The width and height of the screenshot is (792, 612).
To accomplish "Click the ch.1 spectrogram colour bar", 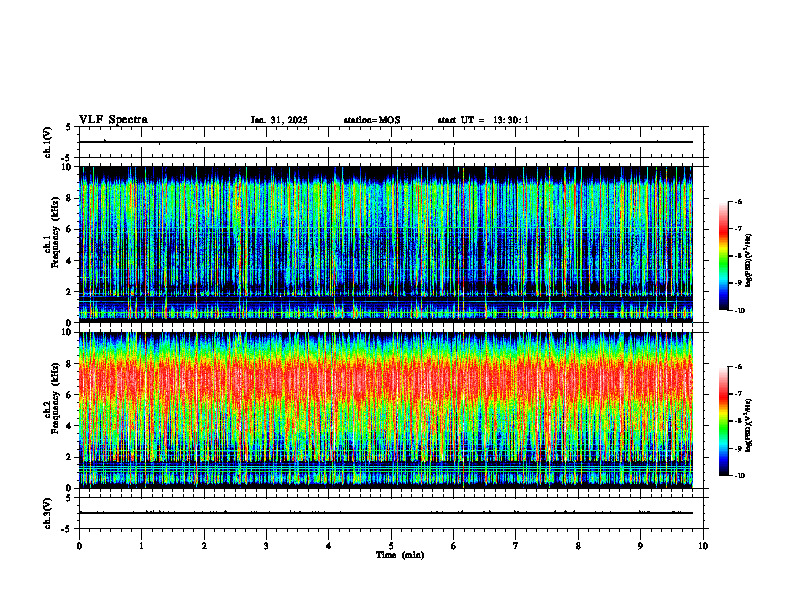I will coord(723,256).
